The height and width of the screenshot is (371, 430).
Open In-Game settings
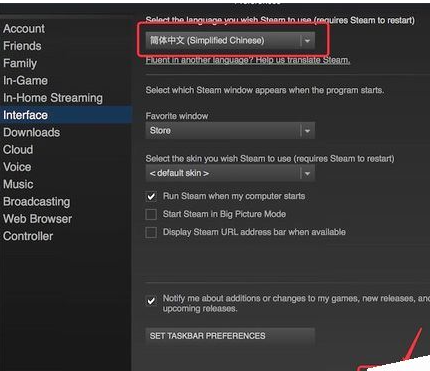25,81
